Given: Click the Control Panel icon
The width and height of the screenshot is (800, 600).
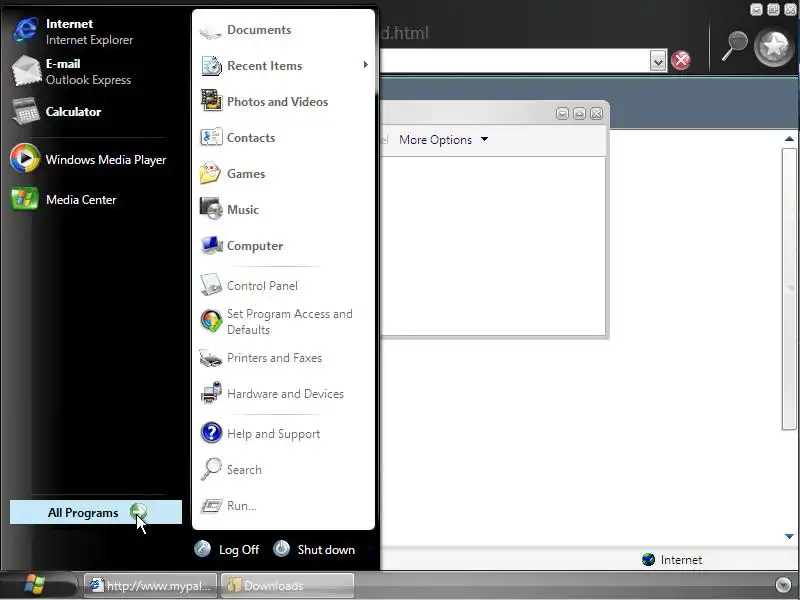Looking at the screenshot, I should [211, 285].
